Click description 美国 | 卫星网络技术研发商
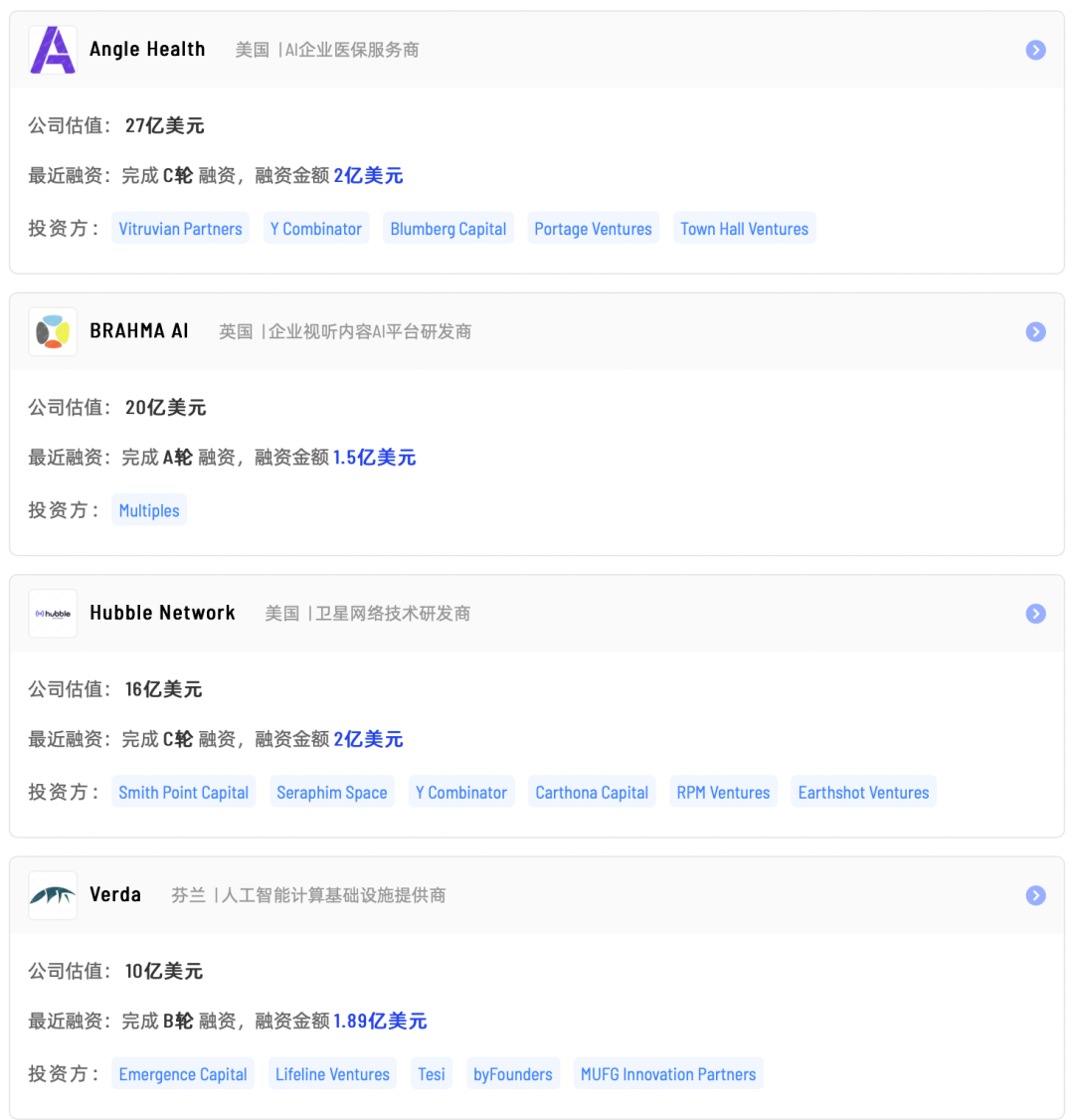The image size is (1074, 1120). point(368,614)
